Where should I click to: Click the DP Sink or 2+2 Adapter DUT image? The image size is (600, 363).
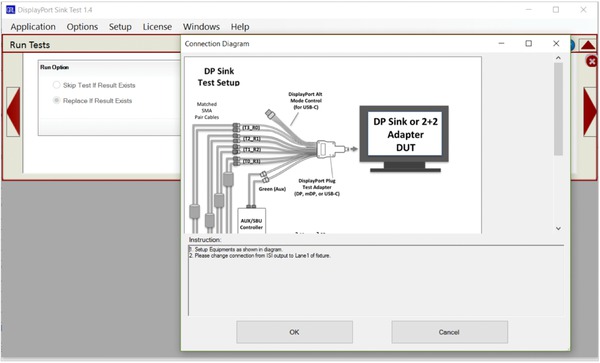click(404, 138)
